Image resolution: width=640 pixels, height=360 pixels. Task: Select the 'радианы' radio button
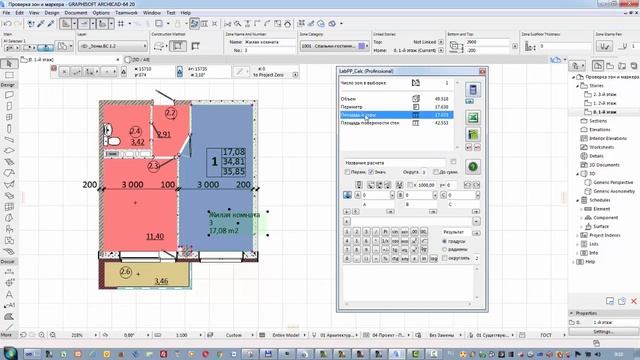point(444,249)
